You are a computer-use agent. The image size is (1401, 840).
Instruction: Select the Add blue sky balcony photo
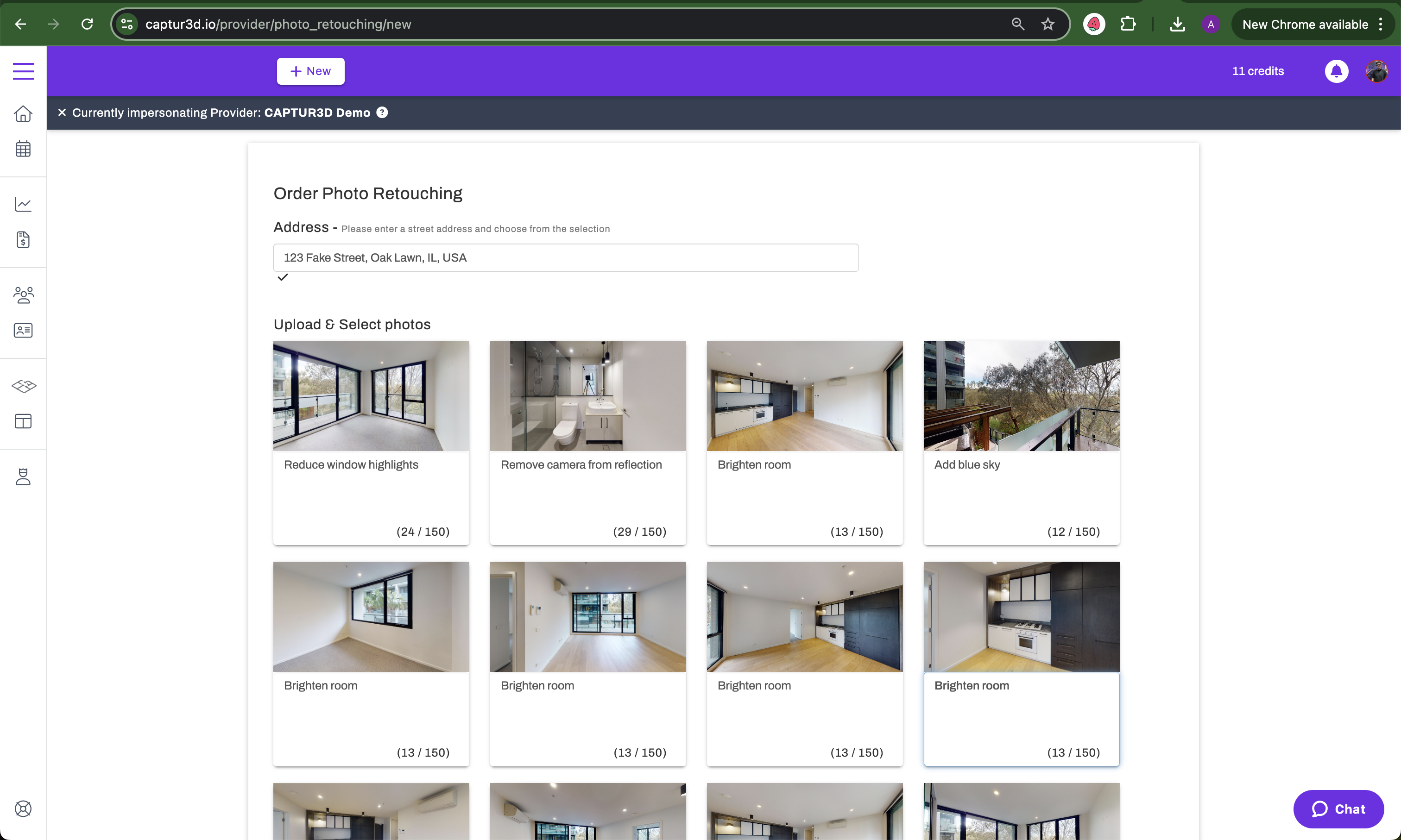coord(1021,395)
